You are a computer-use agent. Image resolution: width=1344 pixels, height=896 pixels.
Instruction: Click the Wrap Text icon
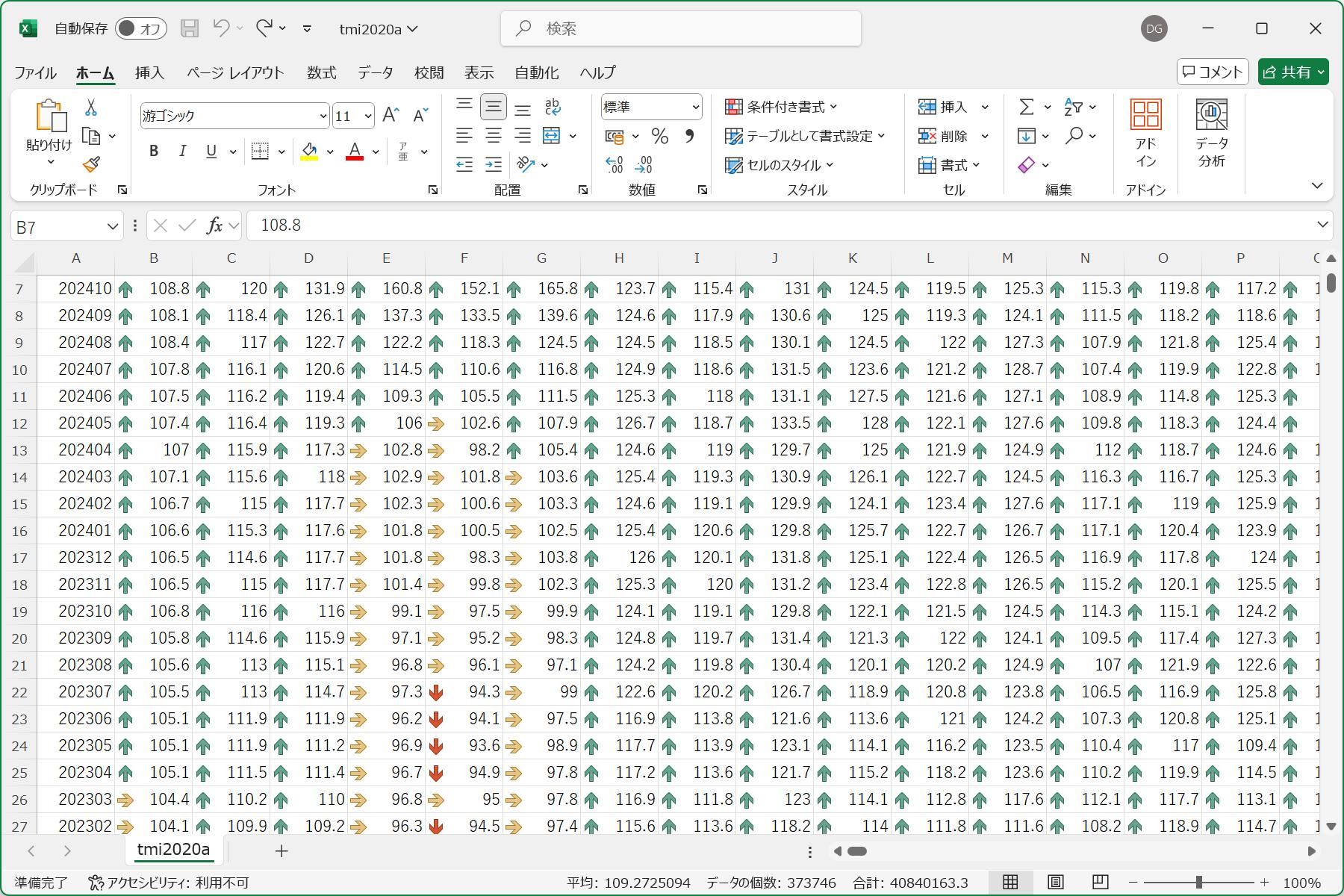click(x=553, y=107)
